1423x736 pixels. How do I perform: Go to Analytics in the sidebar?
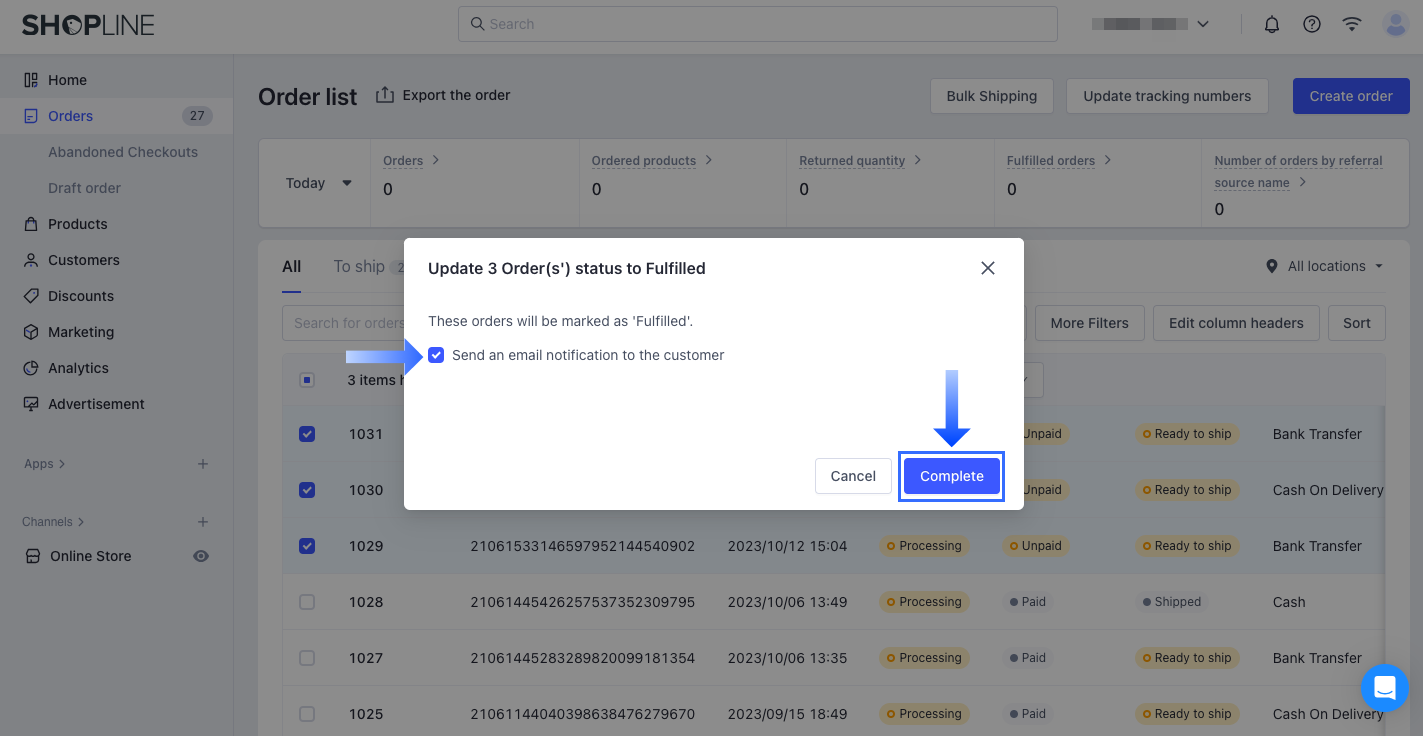click(78, 368)
